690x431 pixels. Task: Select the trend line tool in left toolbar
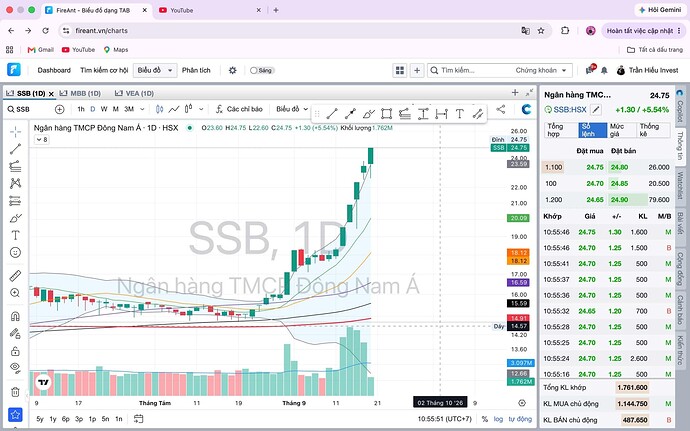click(x=15, y=149)
